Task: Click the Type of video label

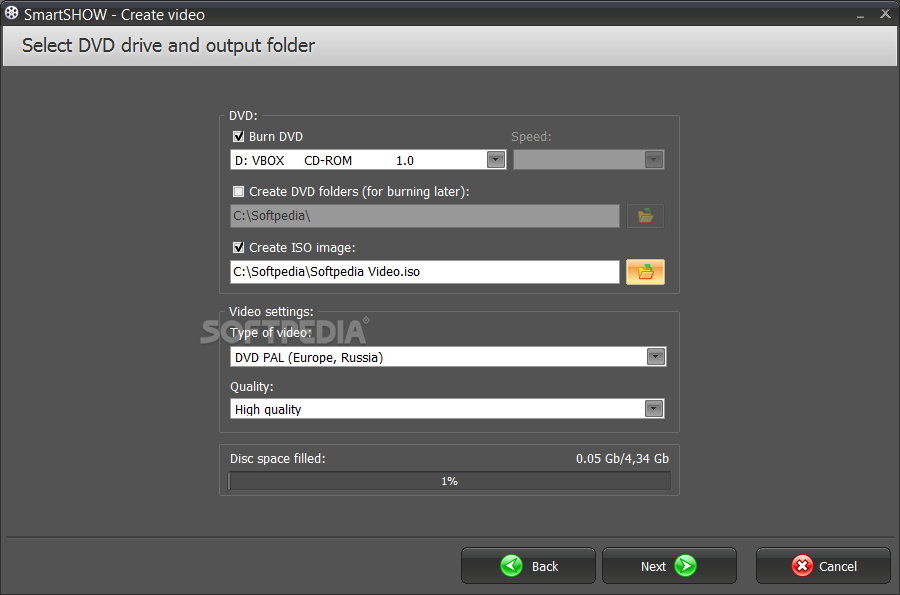Action: [271, 333]
